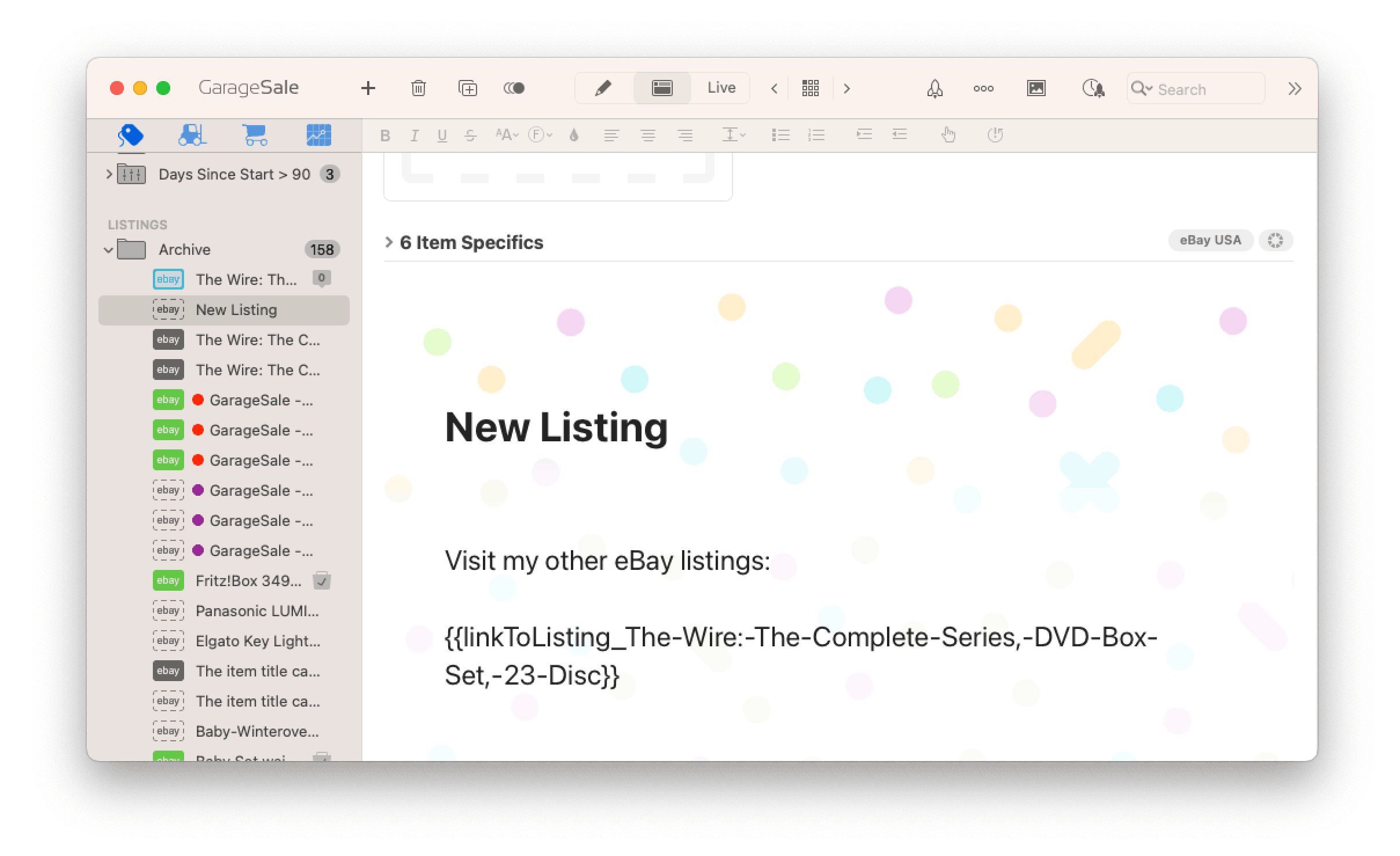Toggle italic formatting for description text
Image resolution: width=1400 pixels, height=856 pixels.
pyautogui.click(x=414, y=135)
